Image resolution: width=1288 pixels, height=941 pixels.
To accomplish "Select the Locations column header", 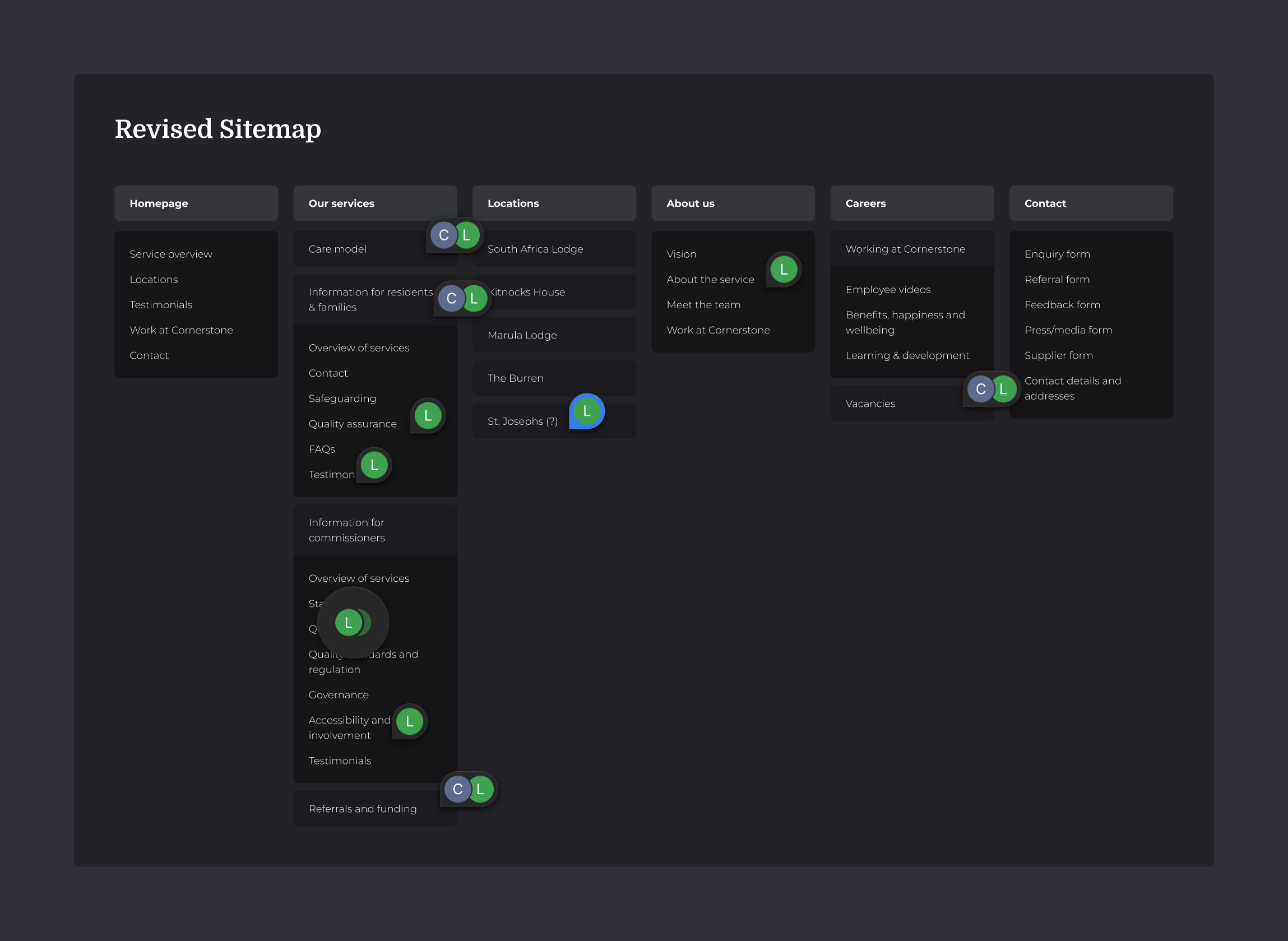I will click(554, 203).
